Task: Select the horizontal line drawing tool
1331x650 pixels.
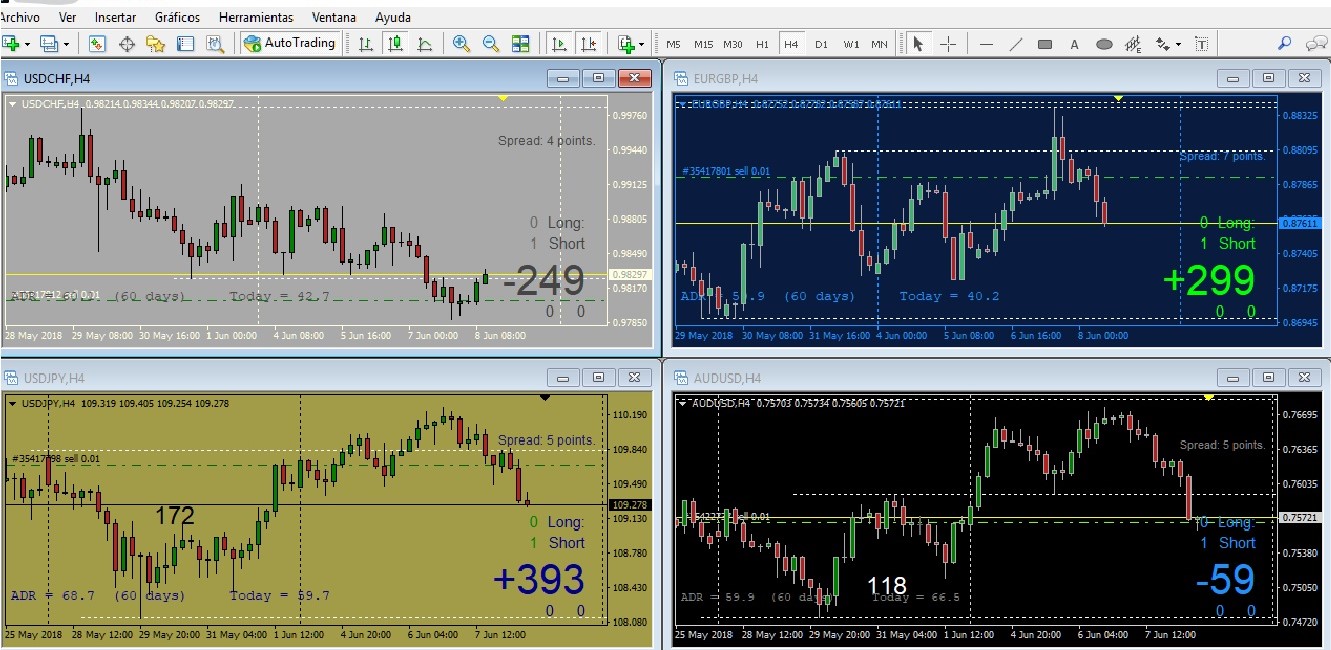Action: tap(987, 44)
